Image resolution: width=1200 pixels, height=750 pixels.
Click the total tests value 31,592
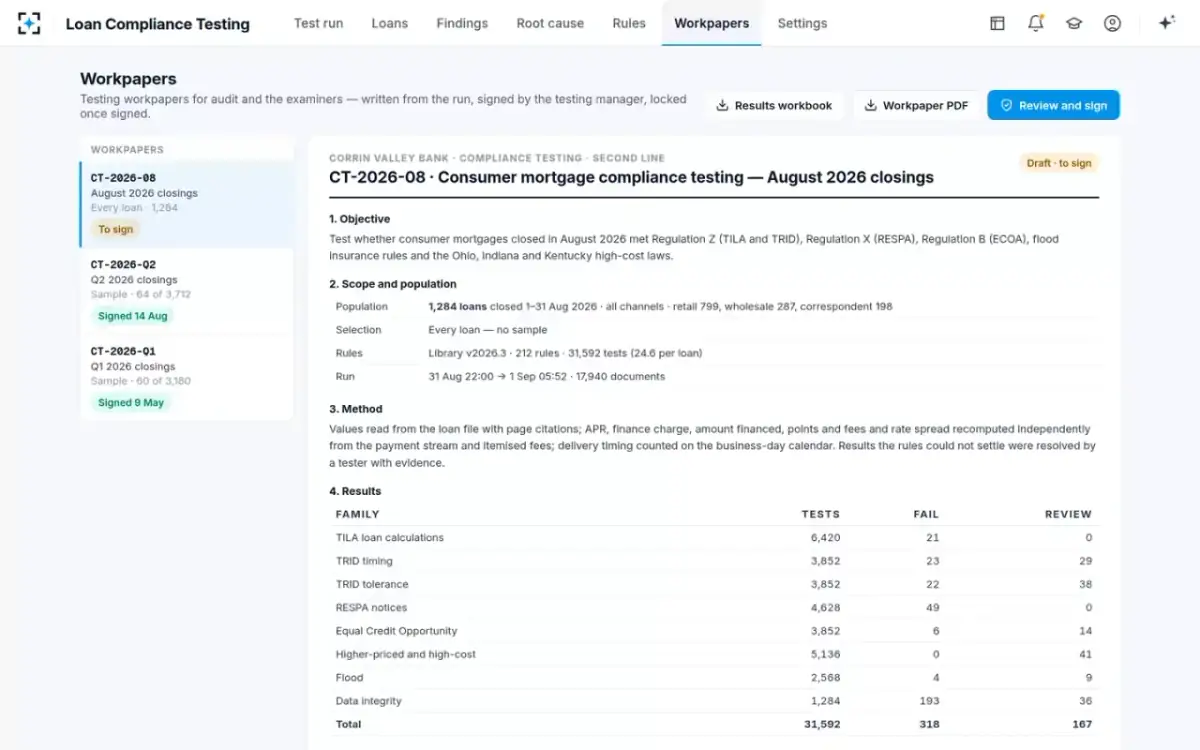[x=822, y=724]
